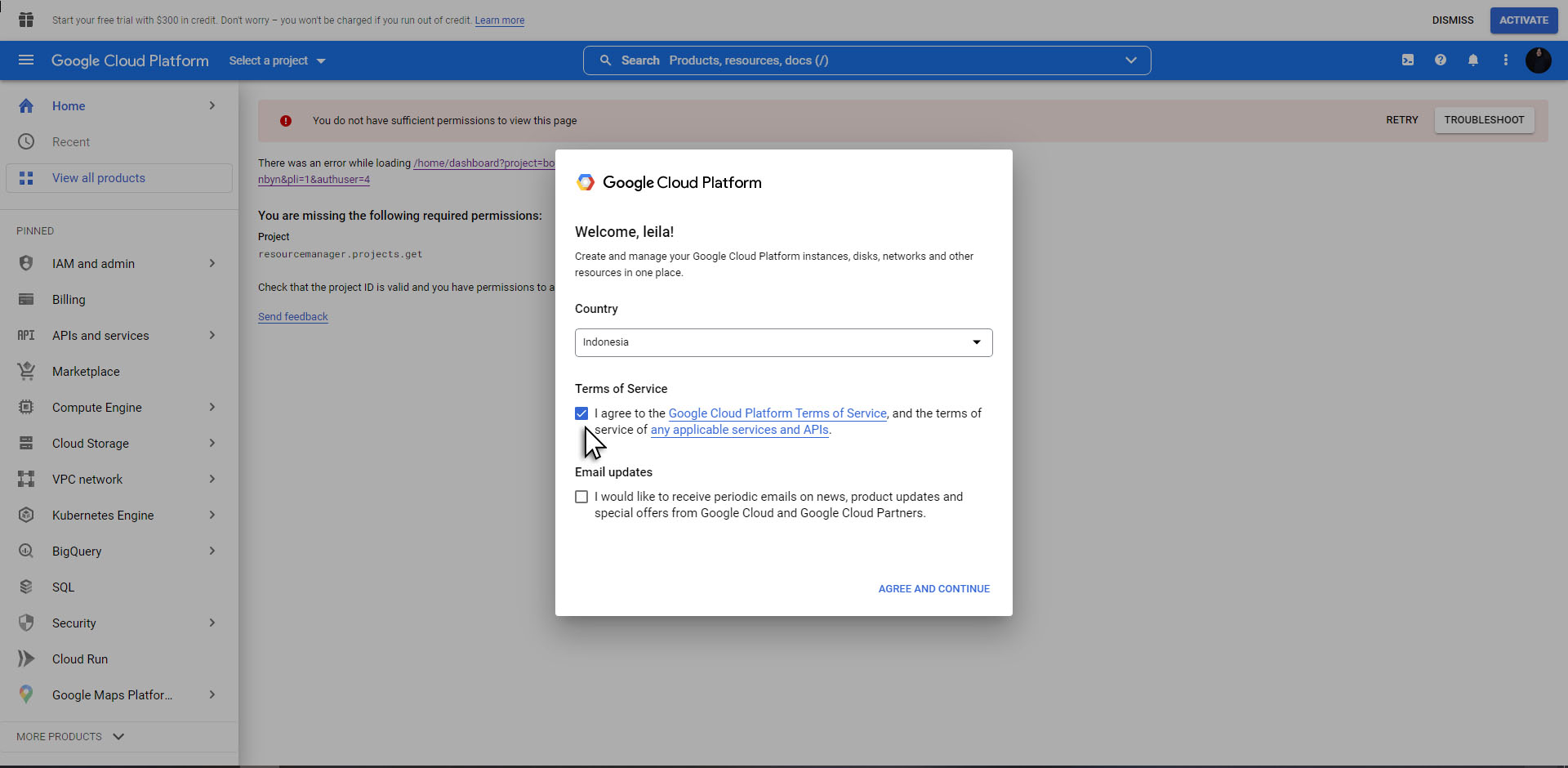Select View all products in sidebar
This screenshot has height=768, width=1568.
click(99, 178)
